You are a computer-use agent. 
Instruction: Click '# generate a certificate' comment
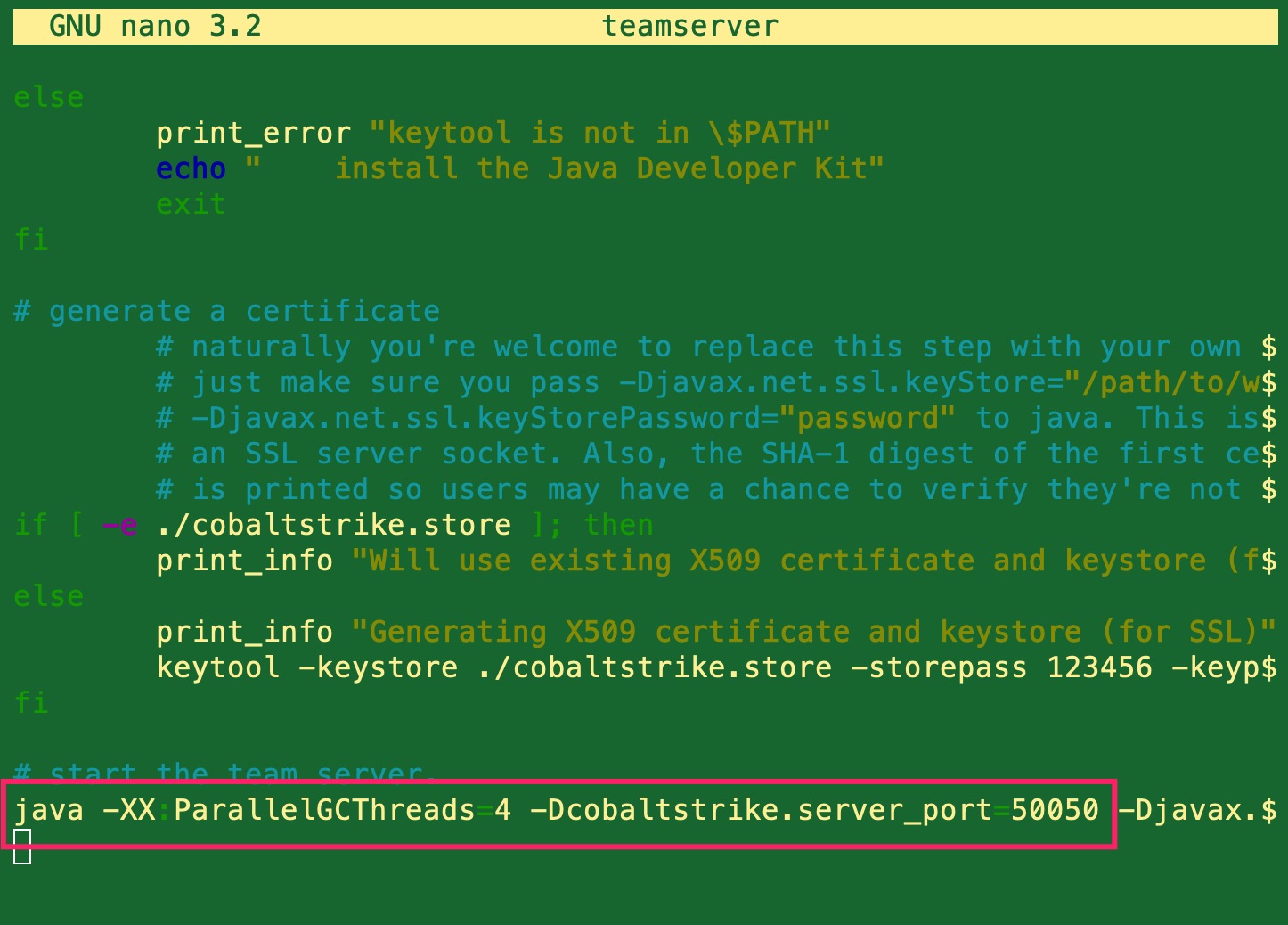(x=227, y=311)
